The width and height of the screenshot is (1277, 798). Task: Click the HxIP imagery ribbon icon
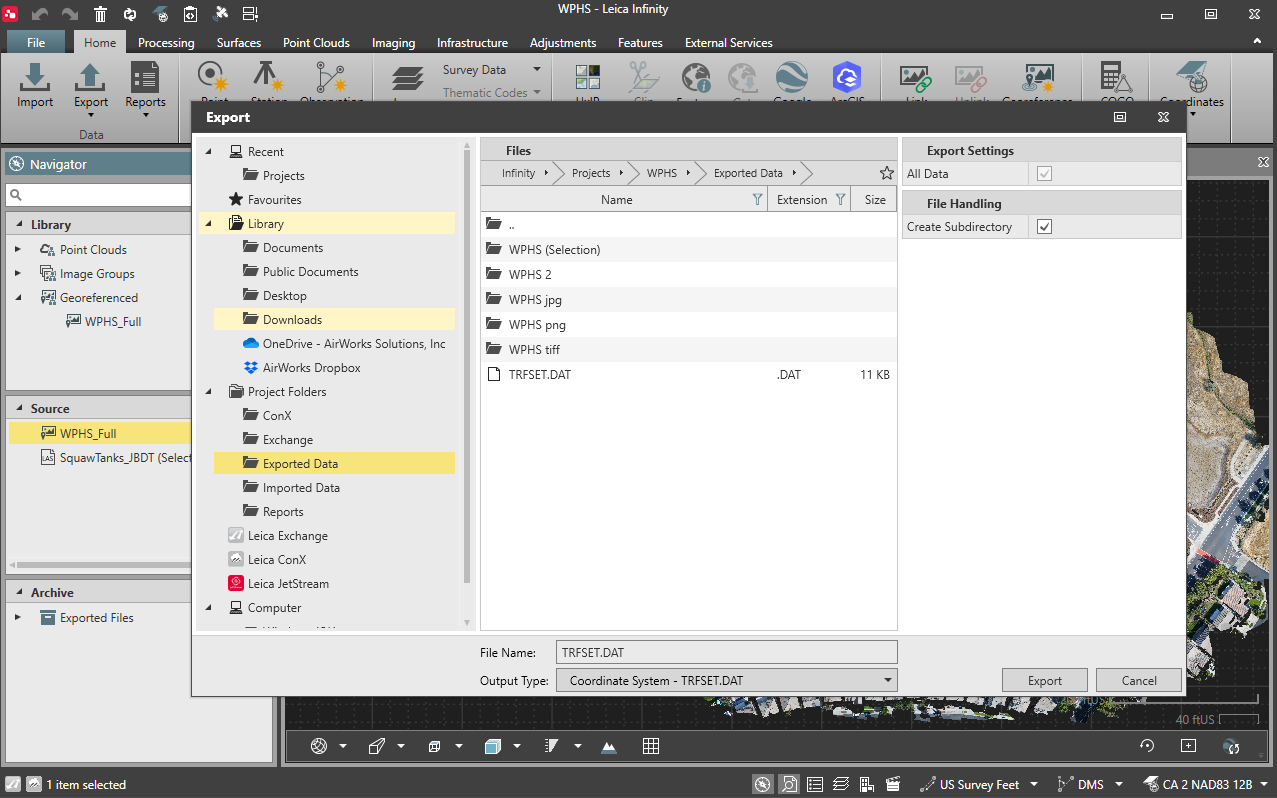pyautogui.click(x=588, y=78)
